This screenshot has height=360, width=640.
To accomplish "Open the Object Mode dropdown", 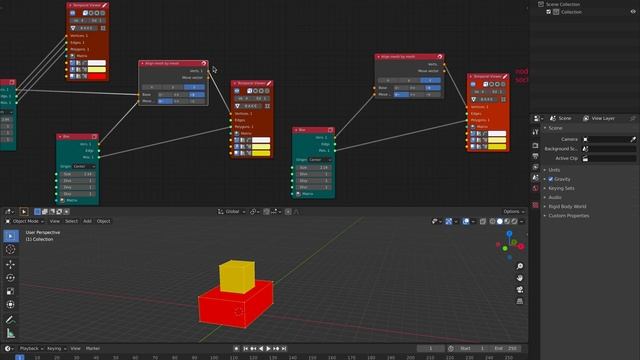I will click(24, 221).
